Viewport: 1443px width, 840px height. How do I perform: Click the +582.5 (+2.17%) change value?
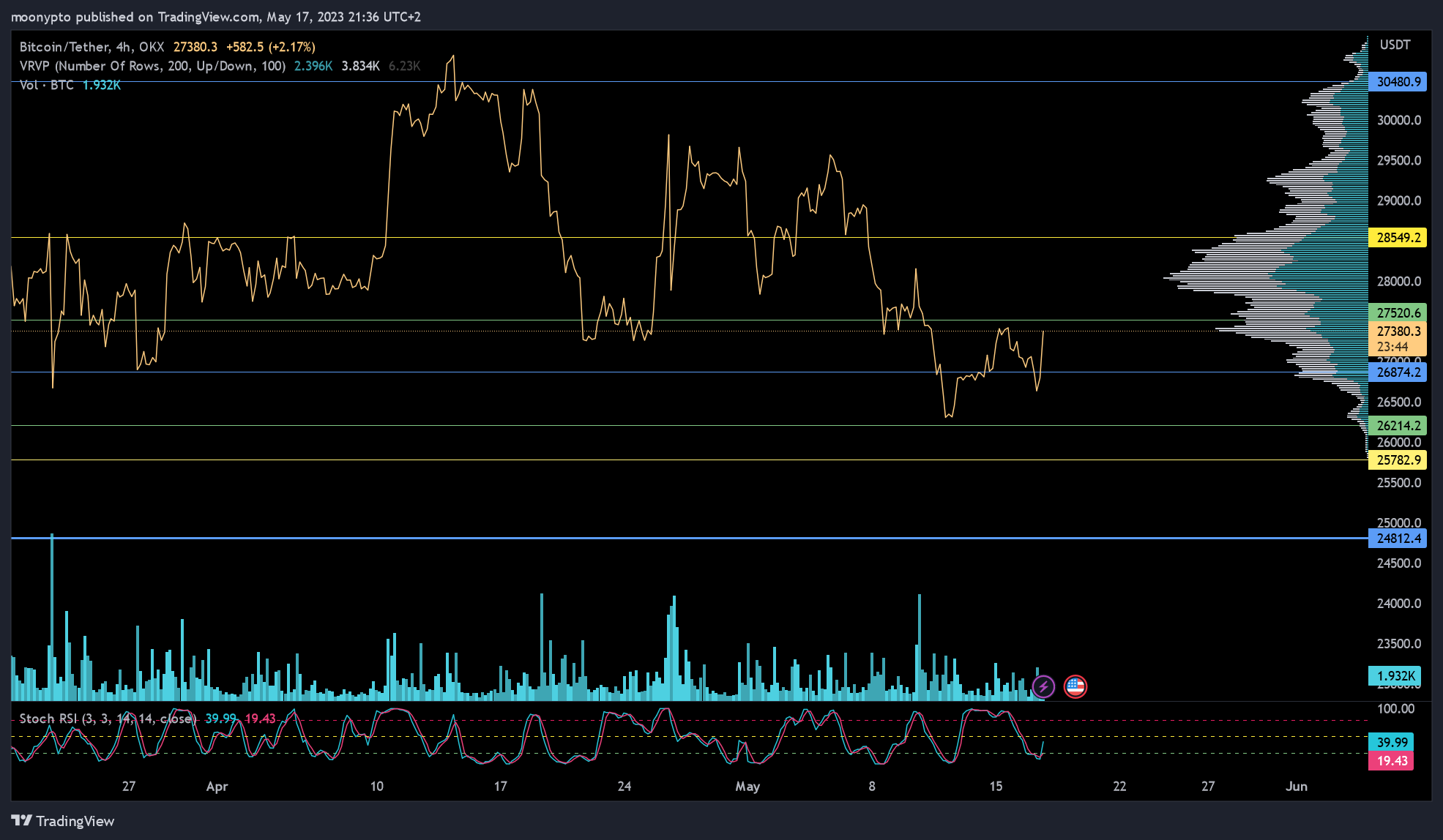click(270, 47)
